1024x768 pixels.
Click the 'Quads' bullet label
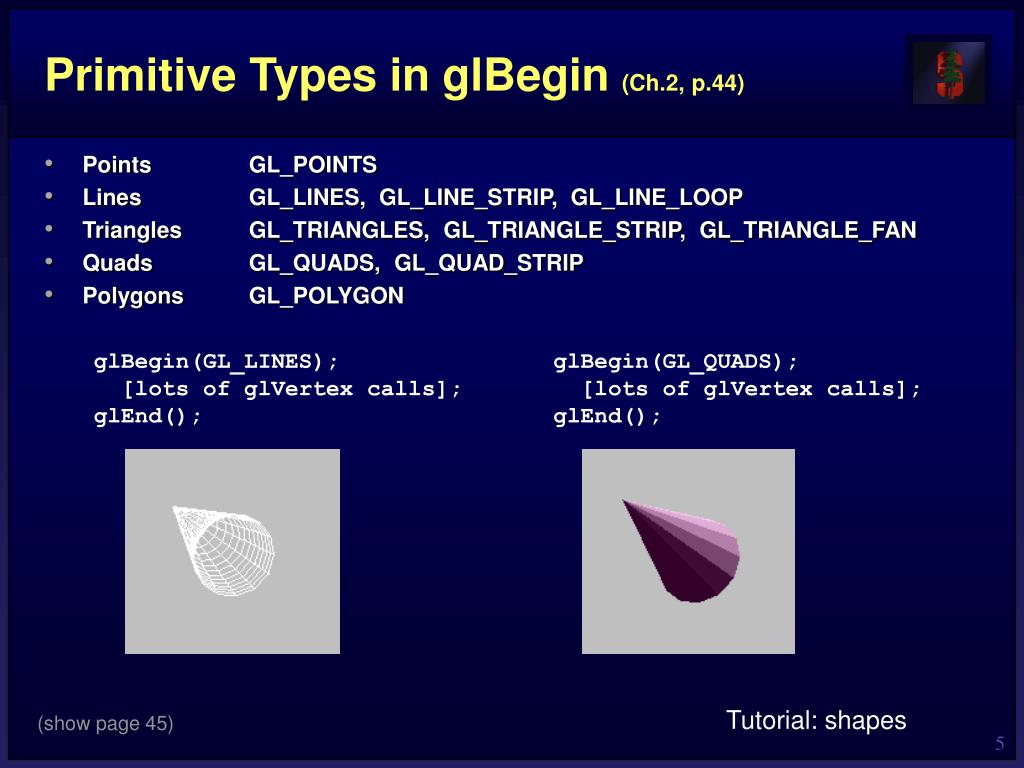click(118, 263)
